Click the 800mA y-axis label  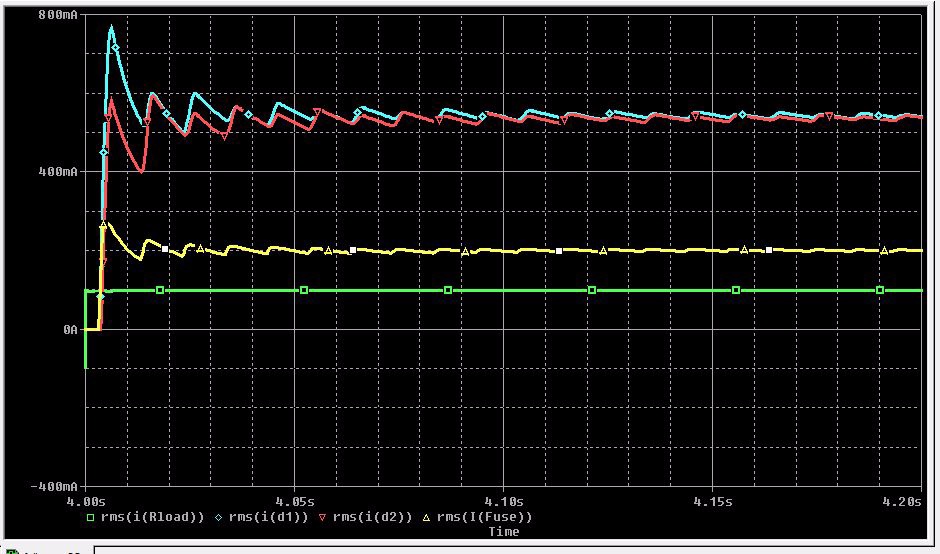coord(58,15)
